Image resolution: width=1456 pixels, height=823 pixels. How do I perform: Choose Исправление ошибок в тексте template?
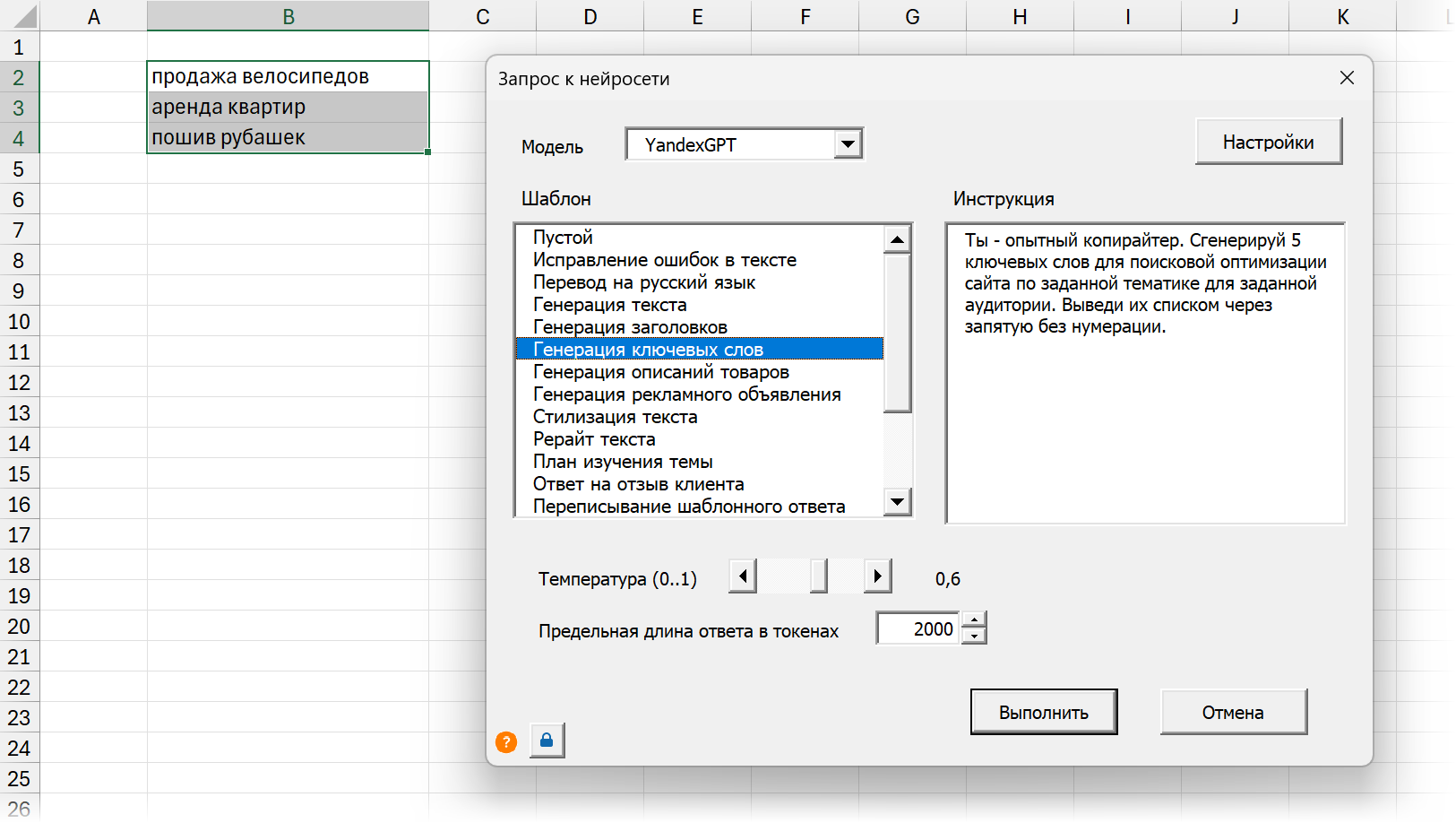point(664,260)
